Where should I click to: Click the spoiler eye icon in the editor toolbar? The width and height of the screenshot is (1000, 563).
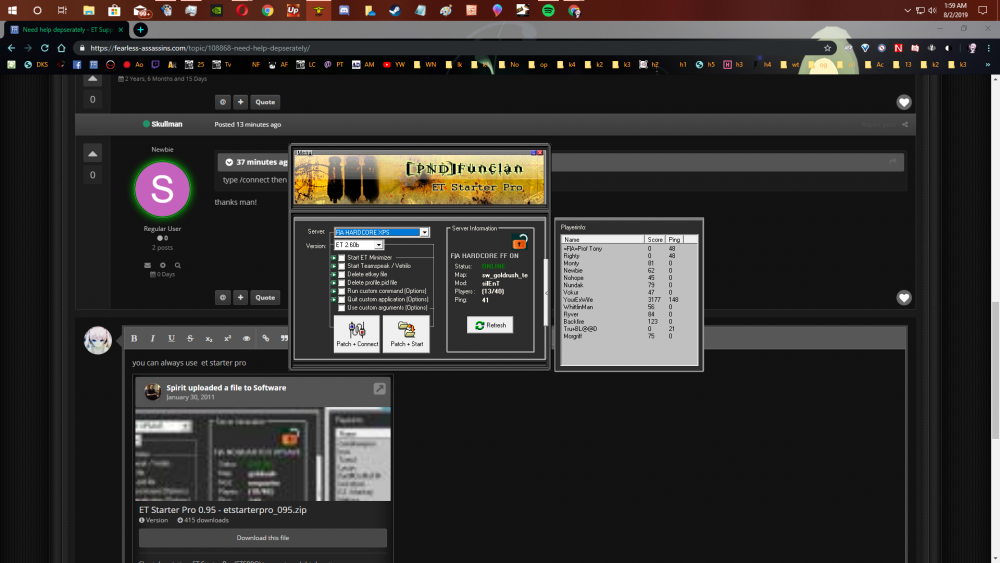pos(246,339)
